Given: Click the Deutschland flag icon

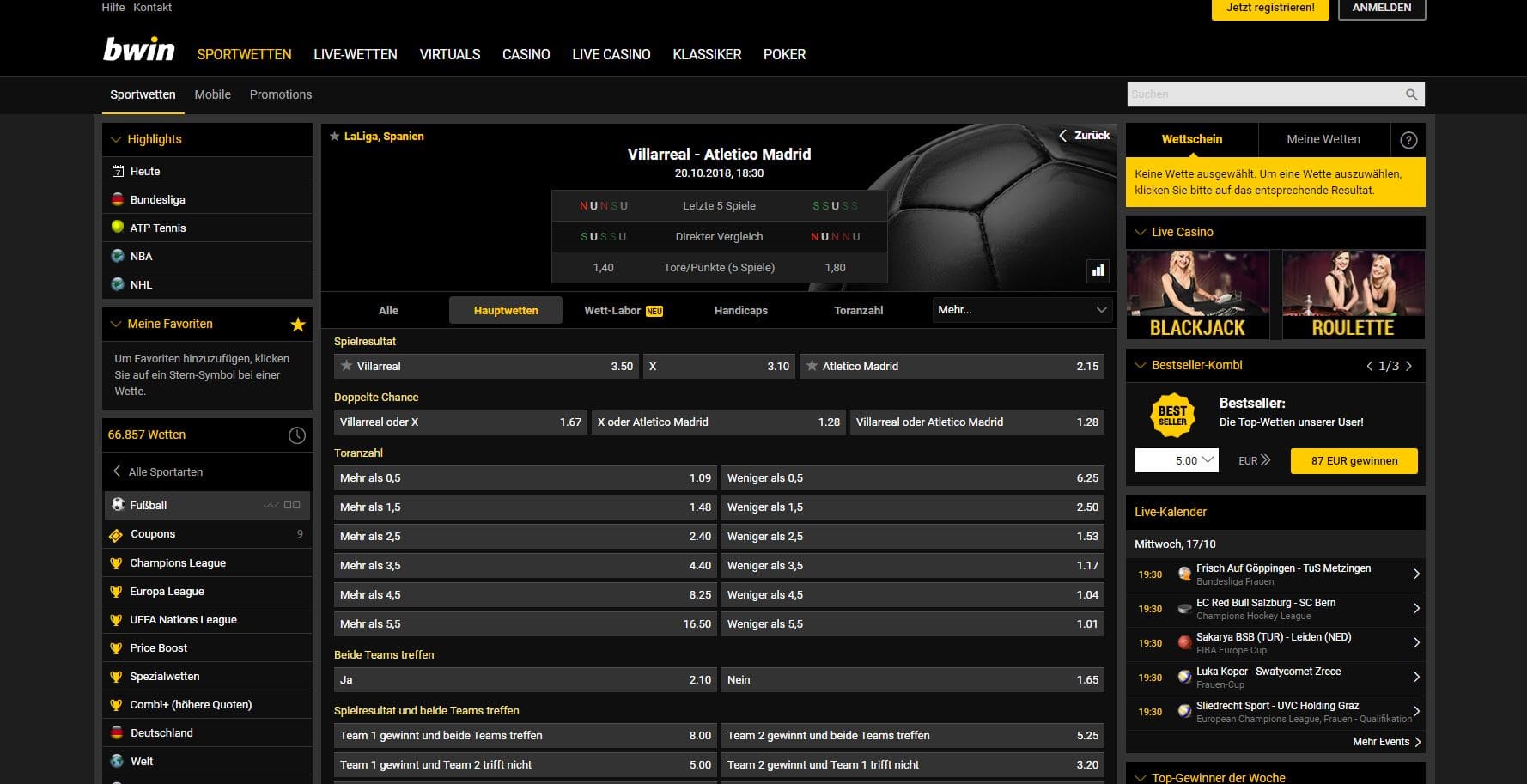Looking at the screenshot, I should coord(117,732).
